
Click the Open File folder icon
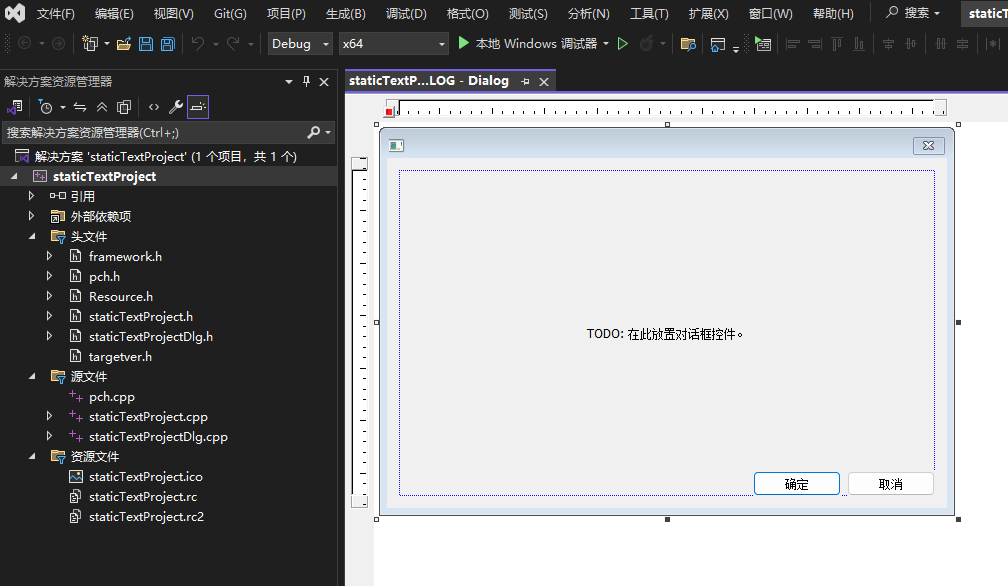(x=124, y=44)
